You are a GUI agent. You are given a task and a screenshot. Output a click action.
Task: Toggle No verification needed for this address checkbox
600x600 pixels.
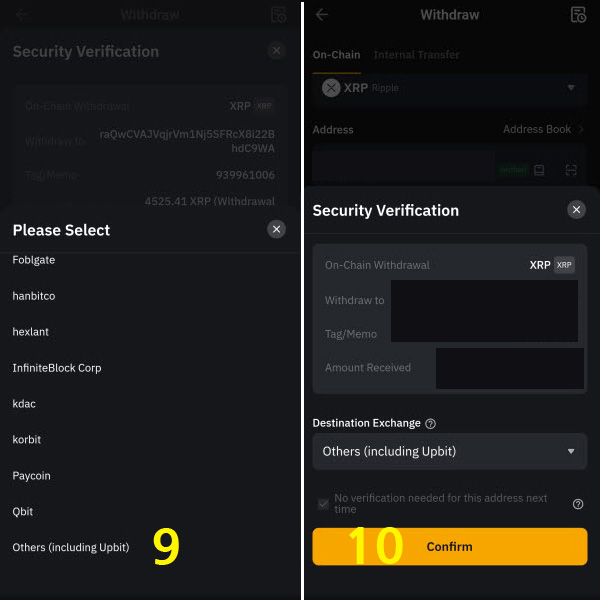323,504
